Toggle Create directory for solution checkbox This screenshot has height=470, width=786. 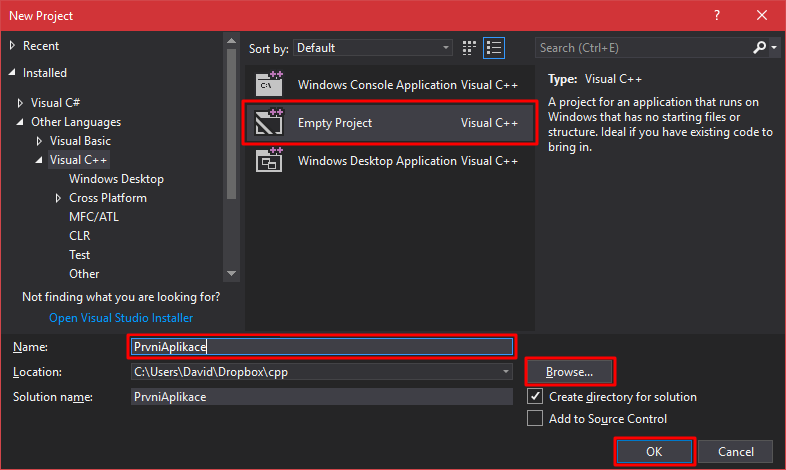[x=535, y=396]
